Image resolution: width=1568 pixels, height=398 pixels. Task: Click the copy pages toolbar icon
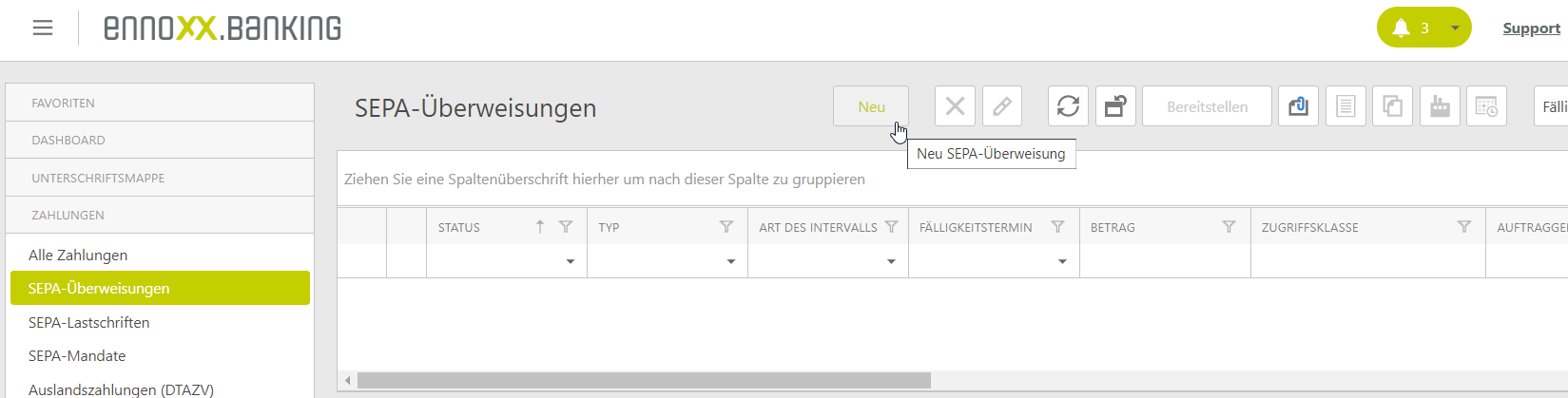click(1392, 106)
